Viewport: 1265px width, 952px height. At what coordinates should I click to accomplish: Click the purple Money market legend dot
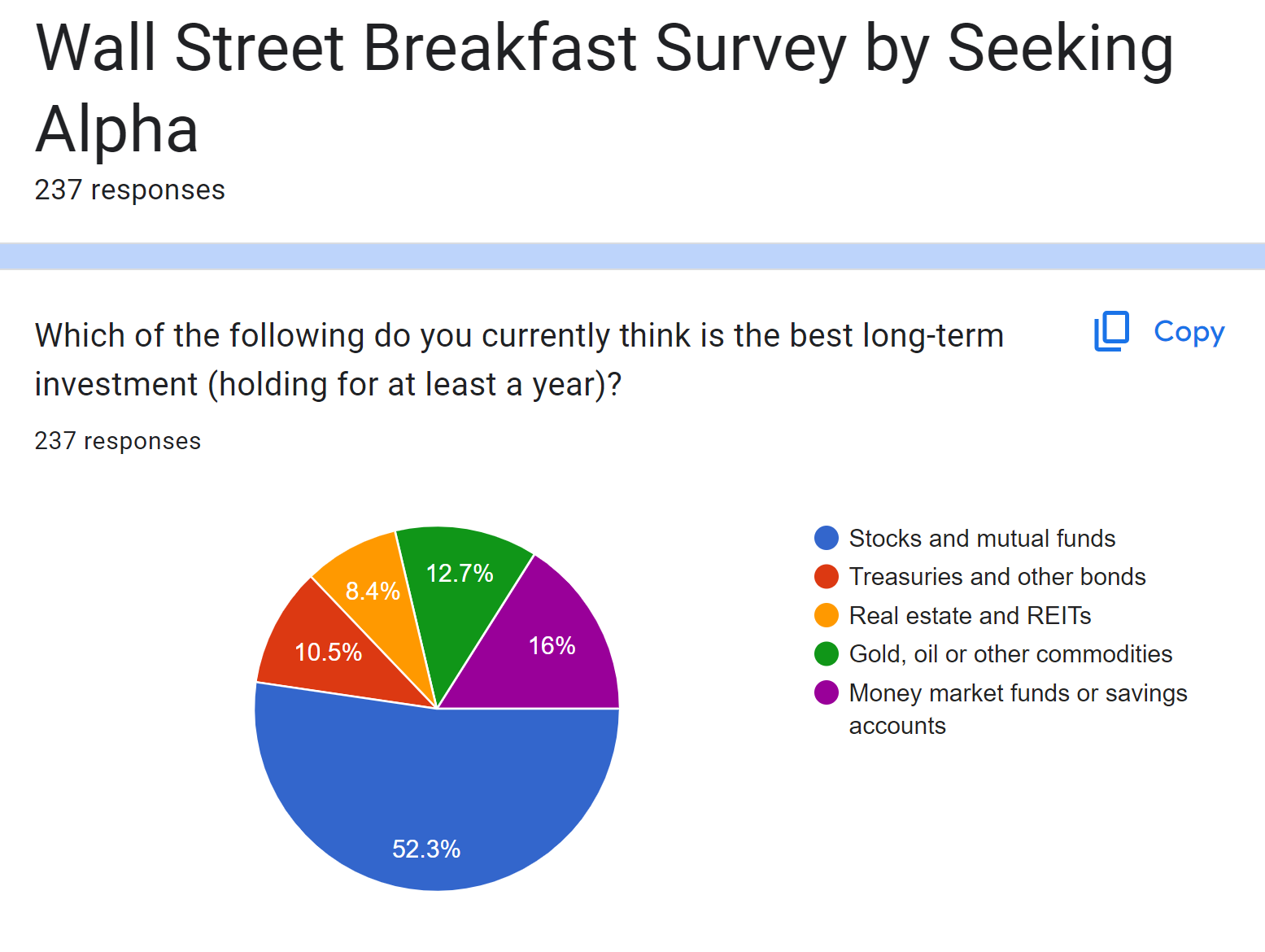click(x=826, y=692)
